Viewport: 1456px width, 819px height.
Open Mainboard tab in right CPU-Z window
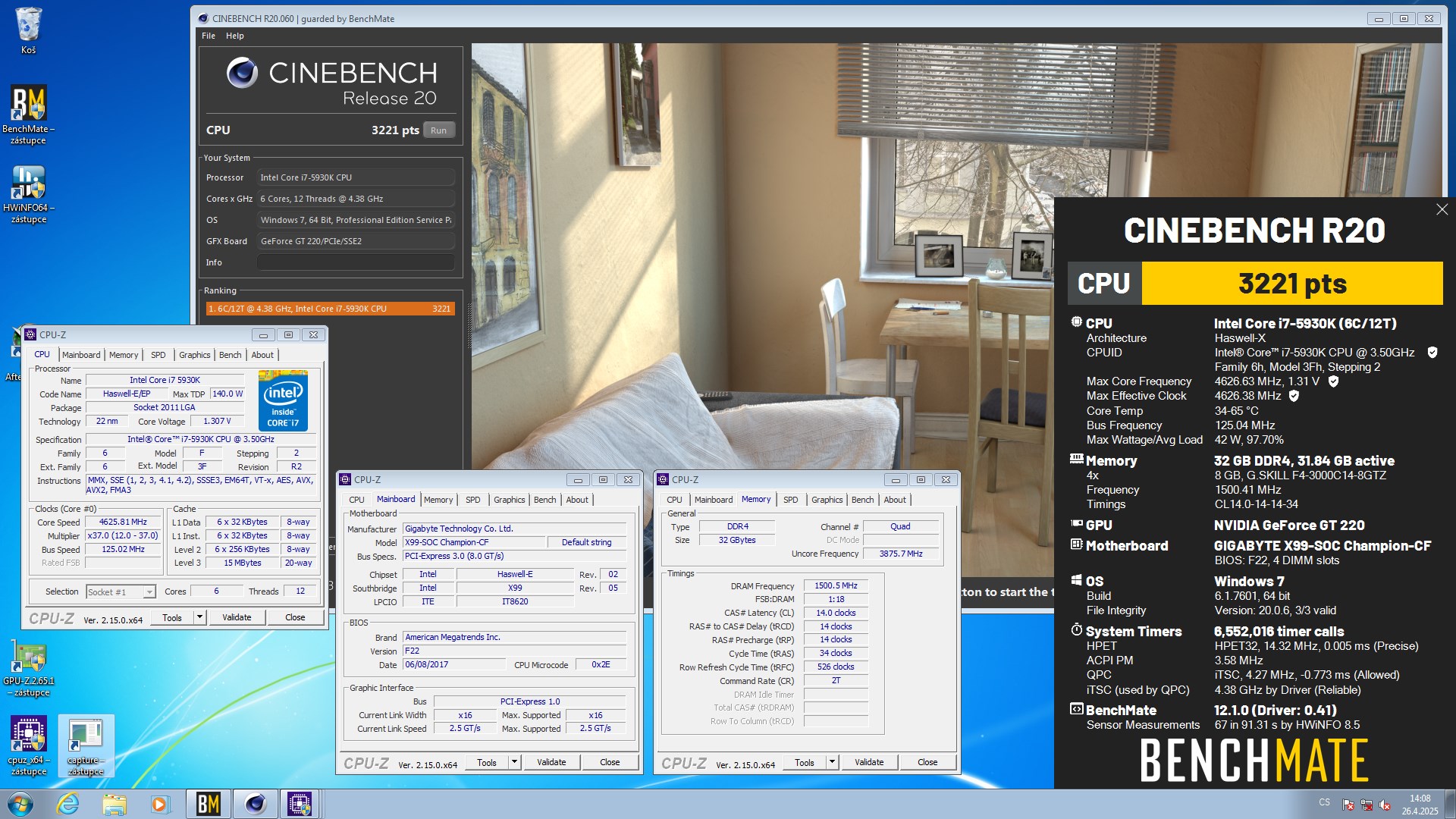(x=714, y=500)
